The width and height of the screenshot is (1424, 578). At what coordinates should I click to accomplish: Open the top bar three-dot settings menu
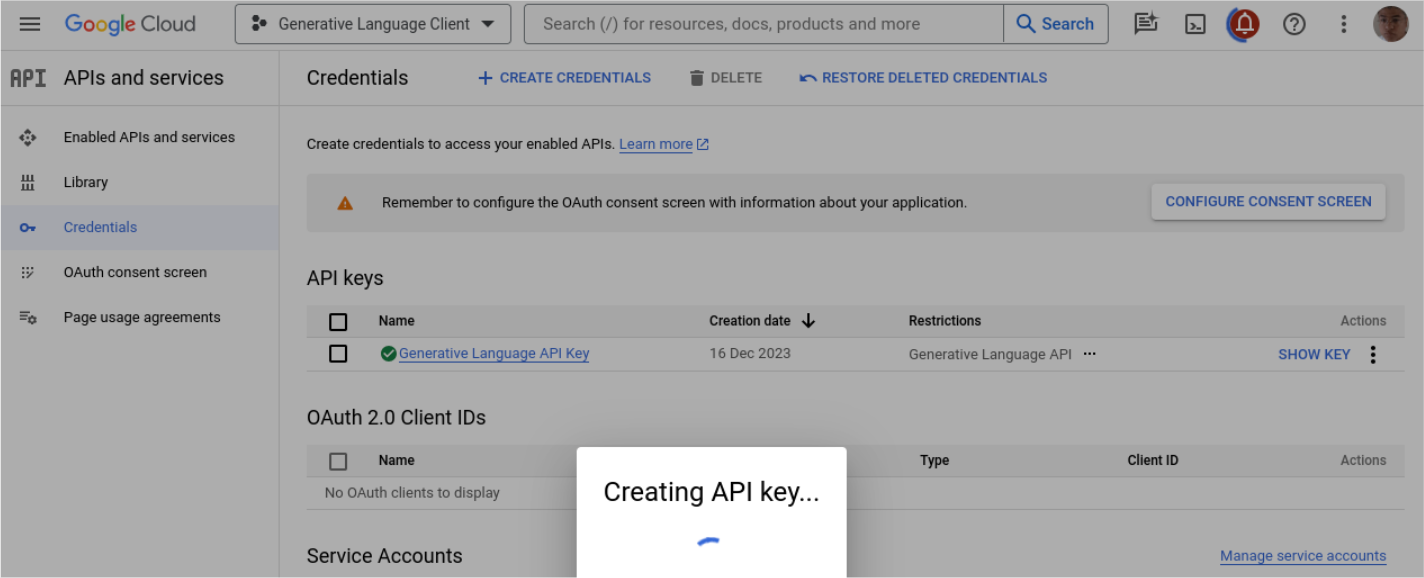(x=1344, y=24)
